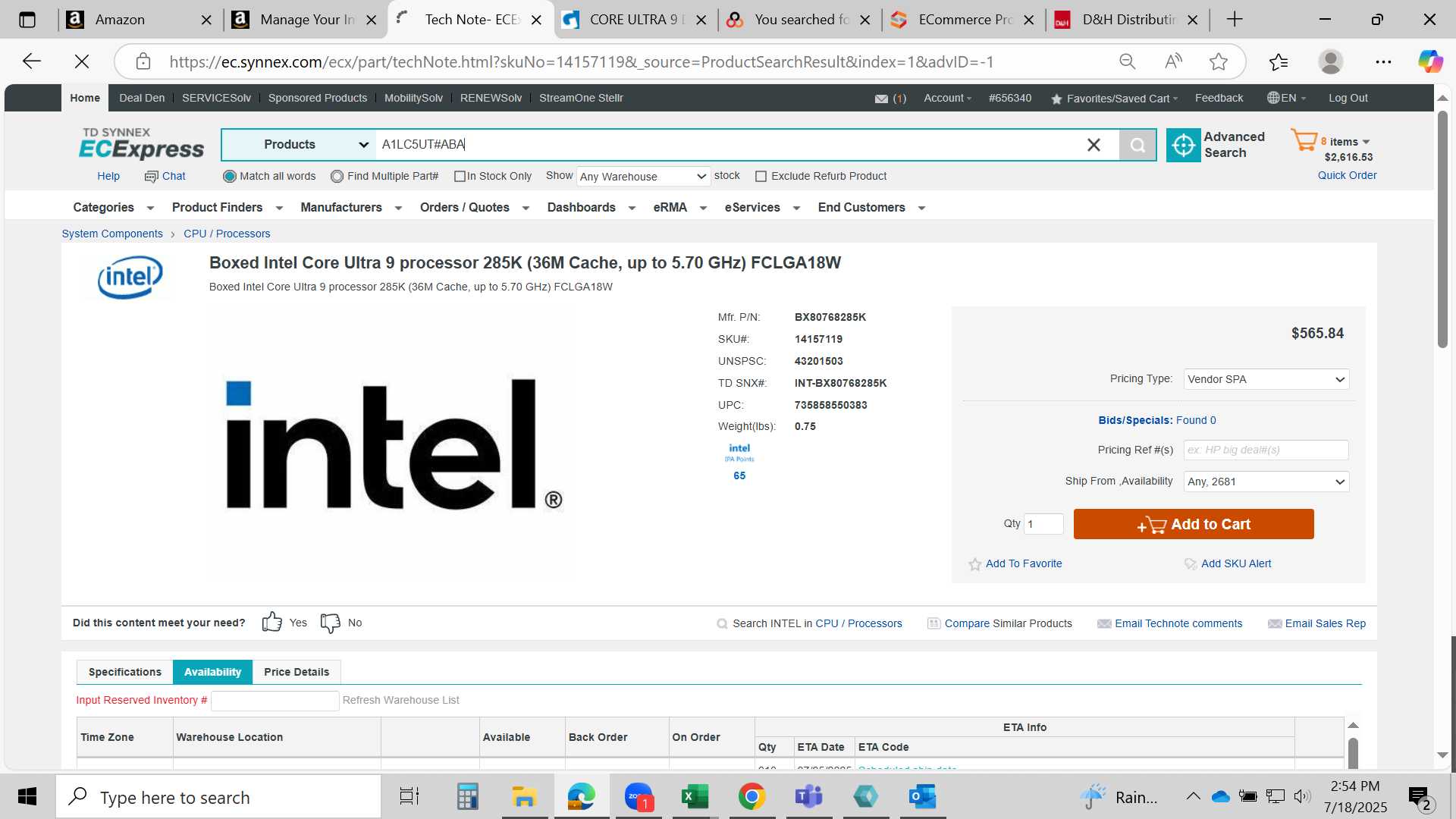Open browser settings and more menu
The width and height of the screenshot is (1456, 819).
[x=1383, y=61]
